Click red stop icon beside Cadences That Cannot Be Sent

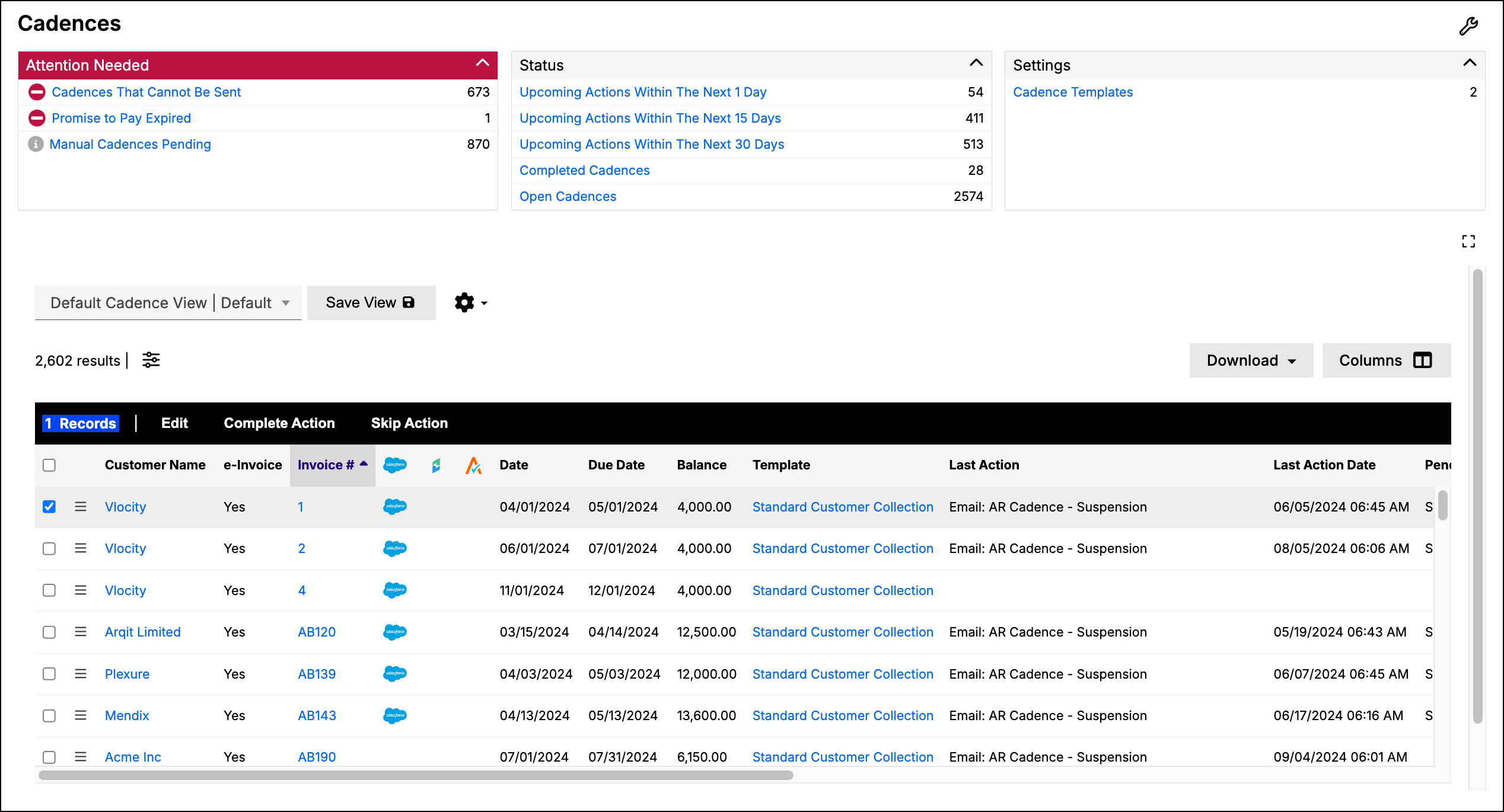tap(37, 92)
